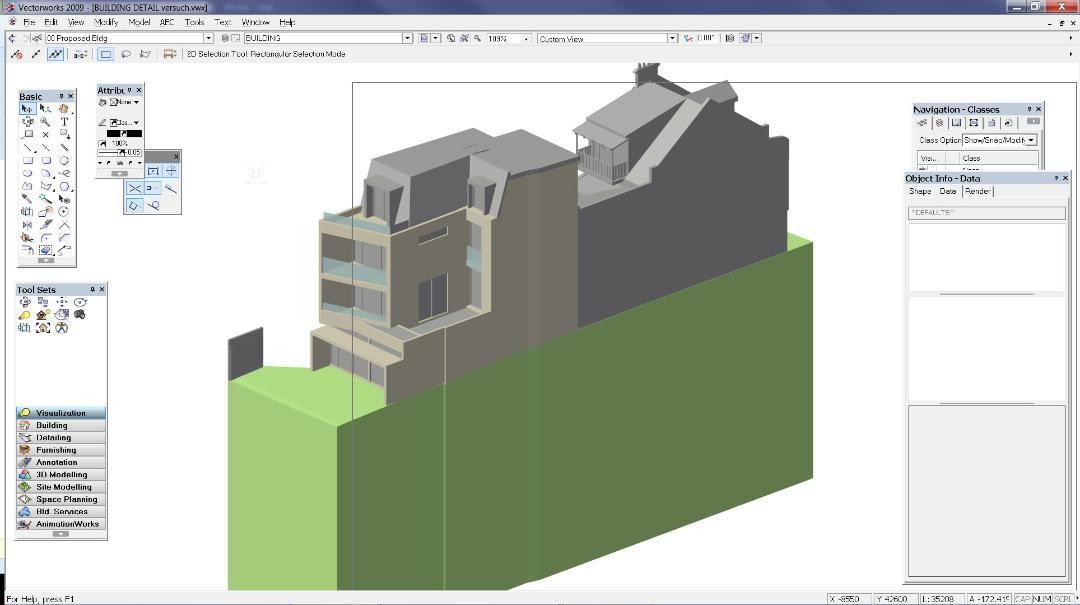Toggle the Snap to Object constraint

point(153,171)
